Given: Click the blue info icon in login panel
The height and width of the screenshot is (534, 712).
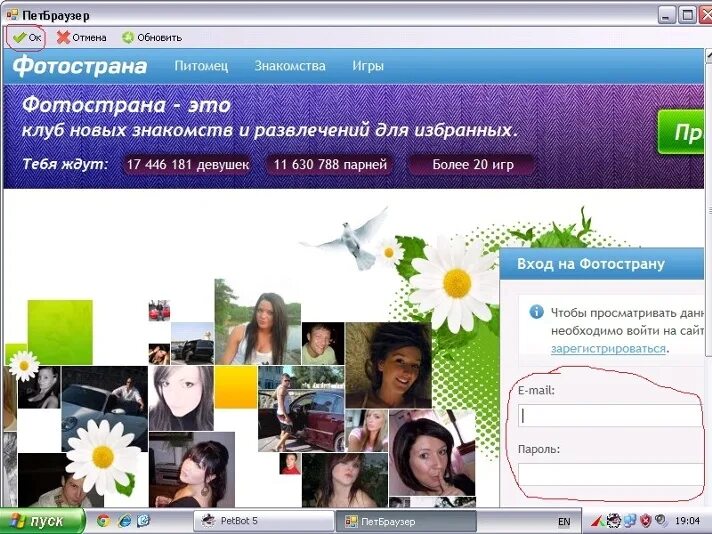Looking at the screenshot, I should pos(536,312).
